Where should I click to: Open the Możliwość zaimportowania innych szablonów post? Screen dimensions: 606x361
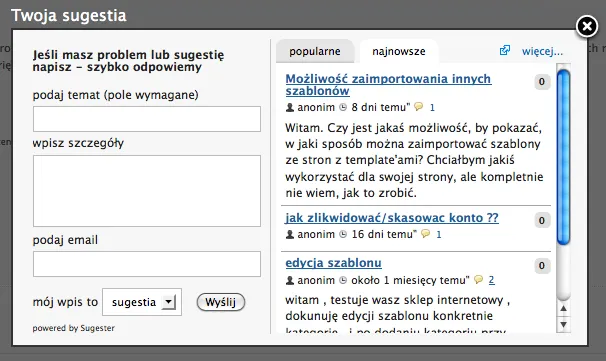point(388,85)
